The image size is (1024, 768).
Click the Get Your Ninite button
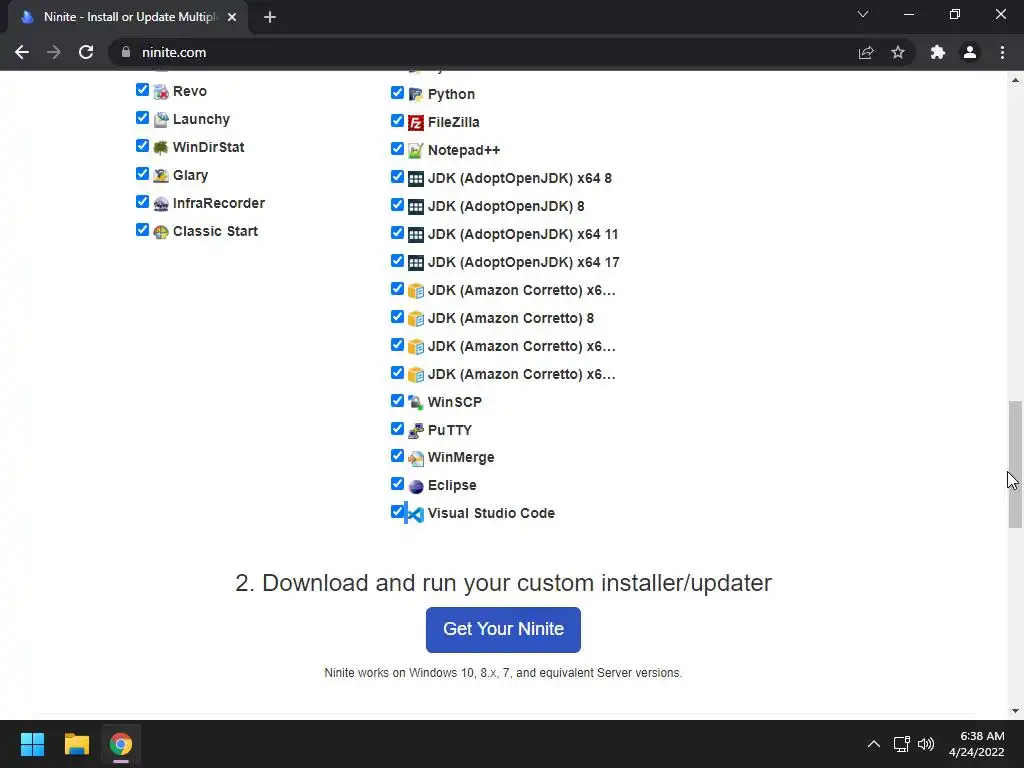pyautogui.click(x=503, y=630)
